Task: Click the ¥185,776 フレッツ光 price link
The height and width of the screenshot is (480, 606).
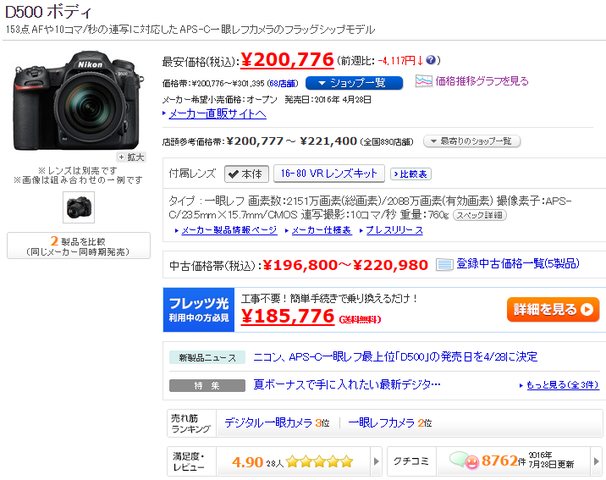Action: [288, 316]
